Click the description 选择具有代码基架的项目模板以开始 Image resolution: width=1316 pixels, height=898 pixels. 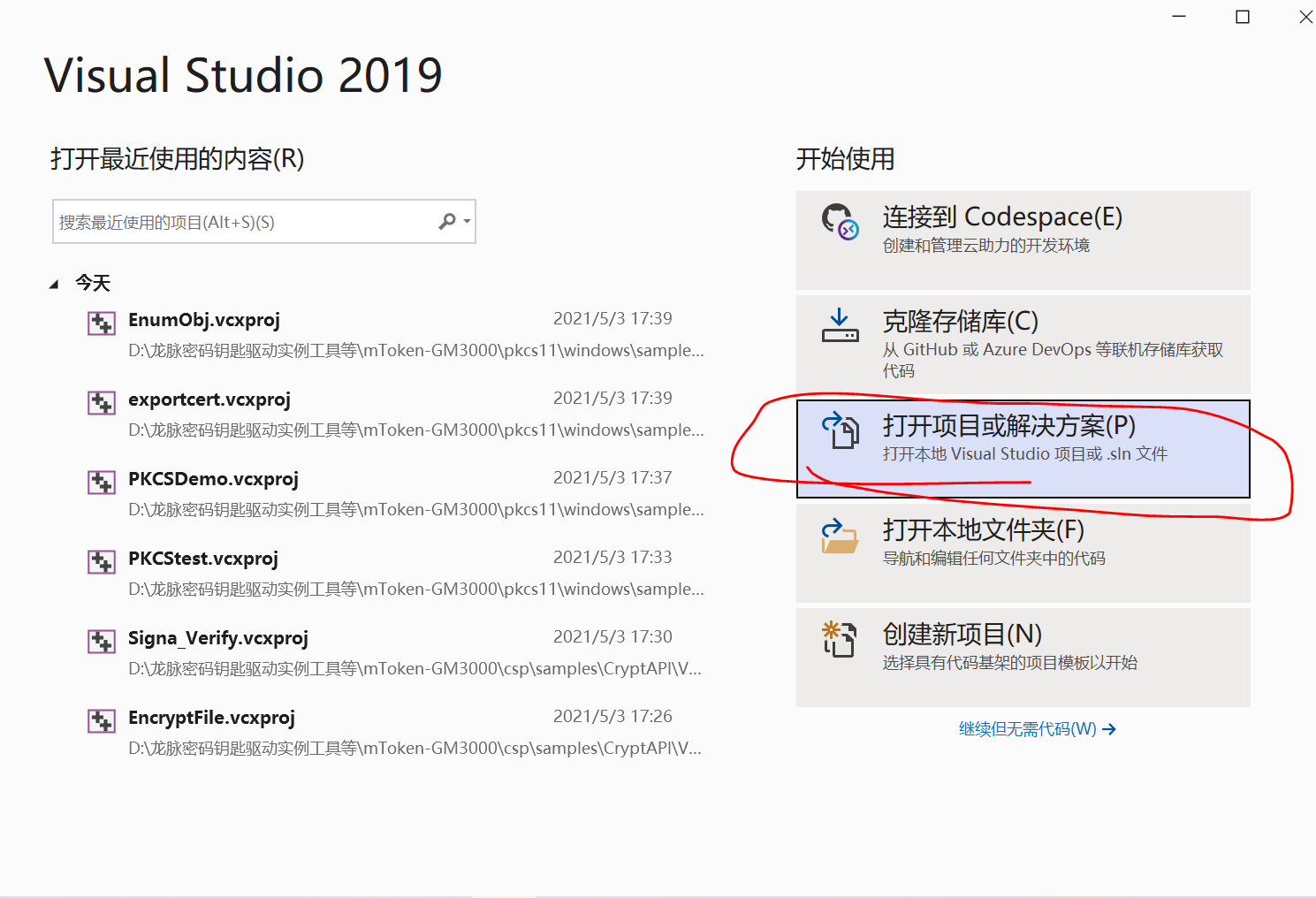pyautogui.click(x=1010, y=663)
